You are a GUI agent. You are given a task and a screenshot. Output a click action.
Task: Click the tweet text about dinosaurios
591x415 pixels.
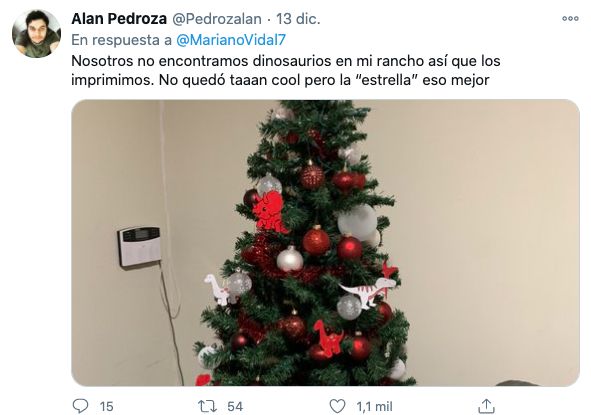(286, 70)
